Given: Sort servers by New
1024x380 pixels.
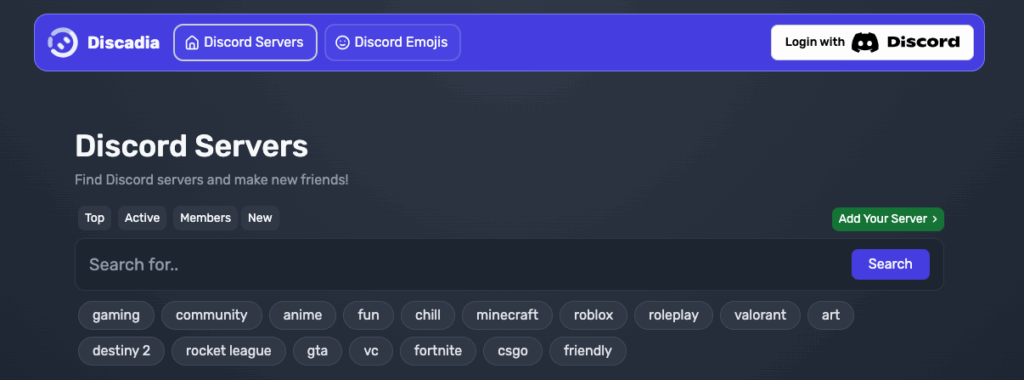Looking at the screenshot, I should coord(260,218).
